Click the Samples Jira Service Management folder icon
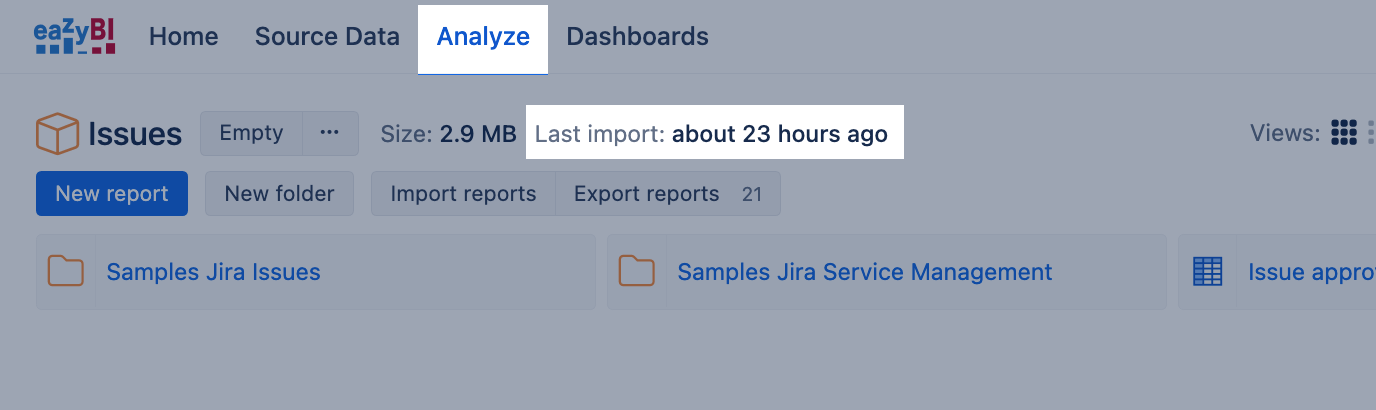This screenshot has height=410, width=1376. pyautogui.click(x=636, y=272)
